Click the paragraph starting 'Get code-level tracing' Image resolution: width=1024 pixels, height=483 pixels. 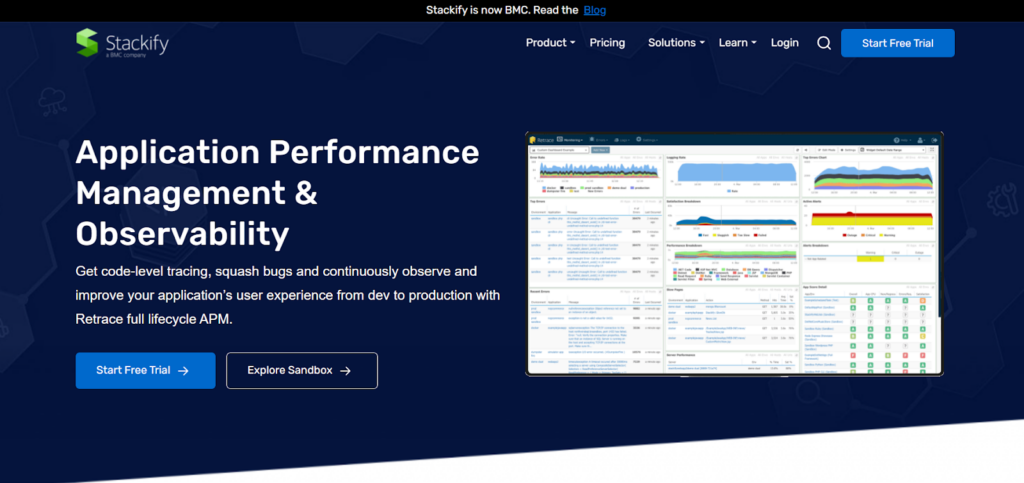pos(288,295)
